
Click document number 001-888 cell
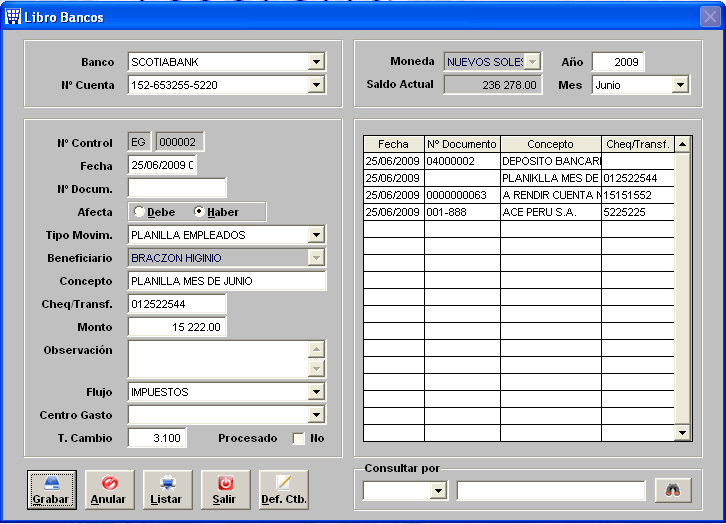tap(462, 212)
